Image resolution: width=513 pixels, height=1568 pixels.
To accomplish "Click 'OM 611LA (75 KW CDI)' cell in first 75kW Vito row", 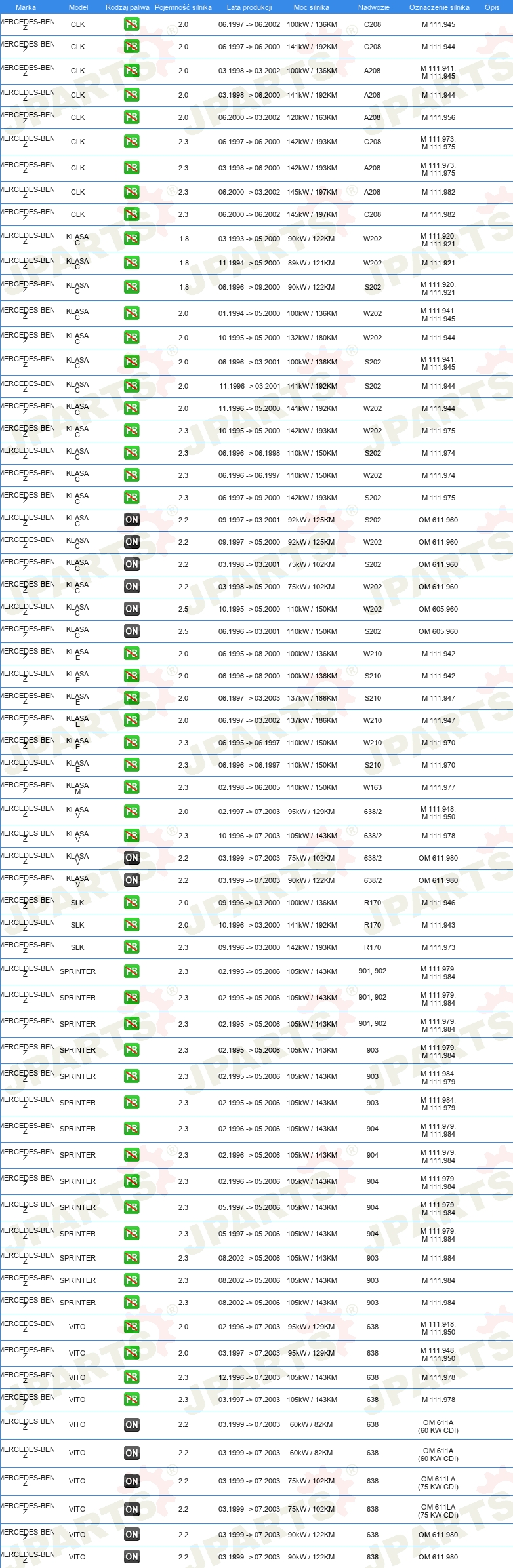I will tap(438, 1483).
